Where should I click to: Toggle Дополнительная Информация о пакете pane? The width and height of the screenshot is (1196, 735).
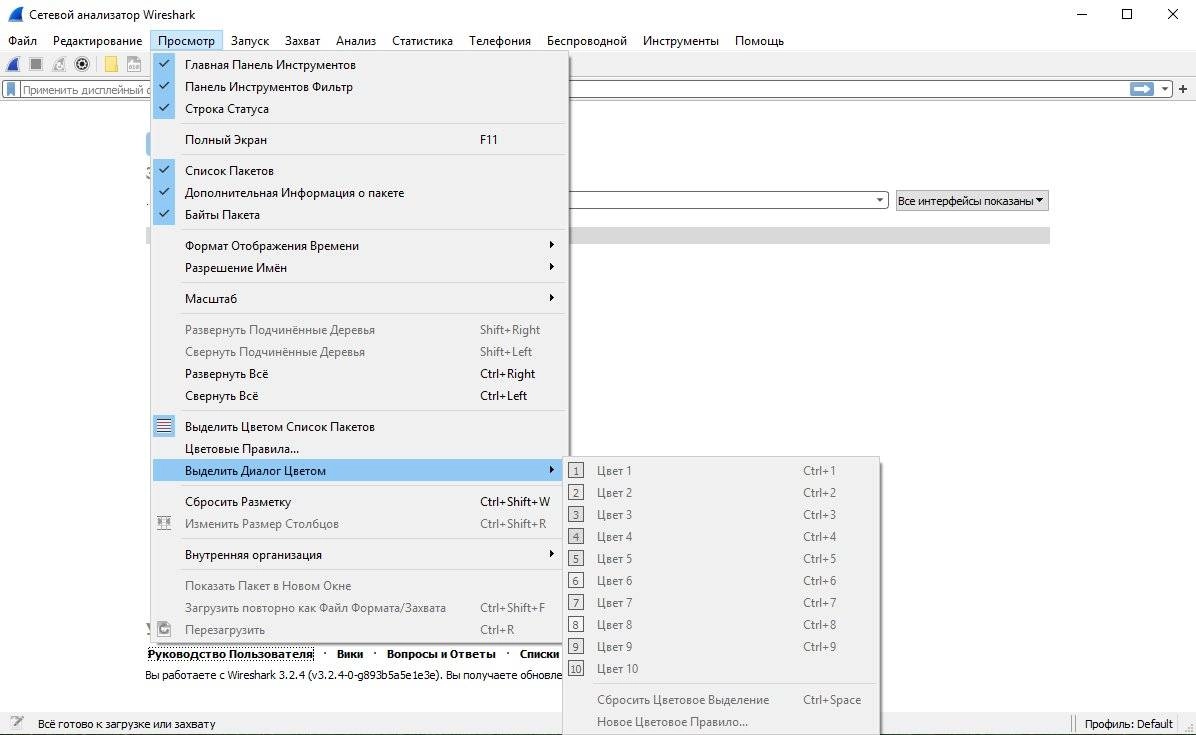pyautogui.click(x=359, y=193)
